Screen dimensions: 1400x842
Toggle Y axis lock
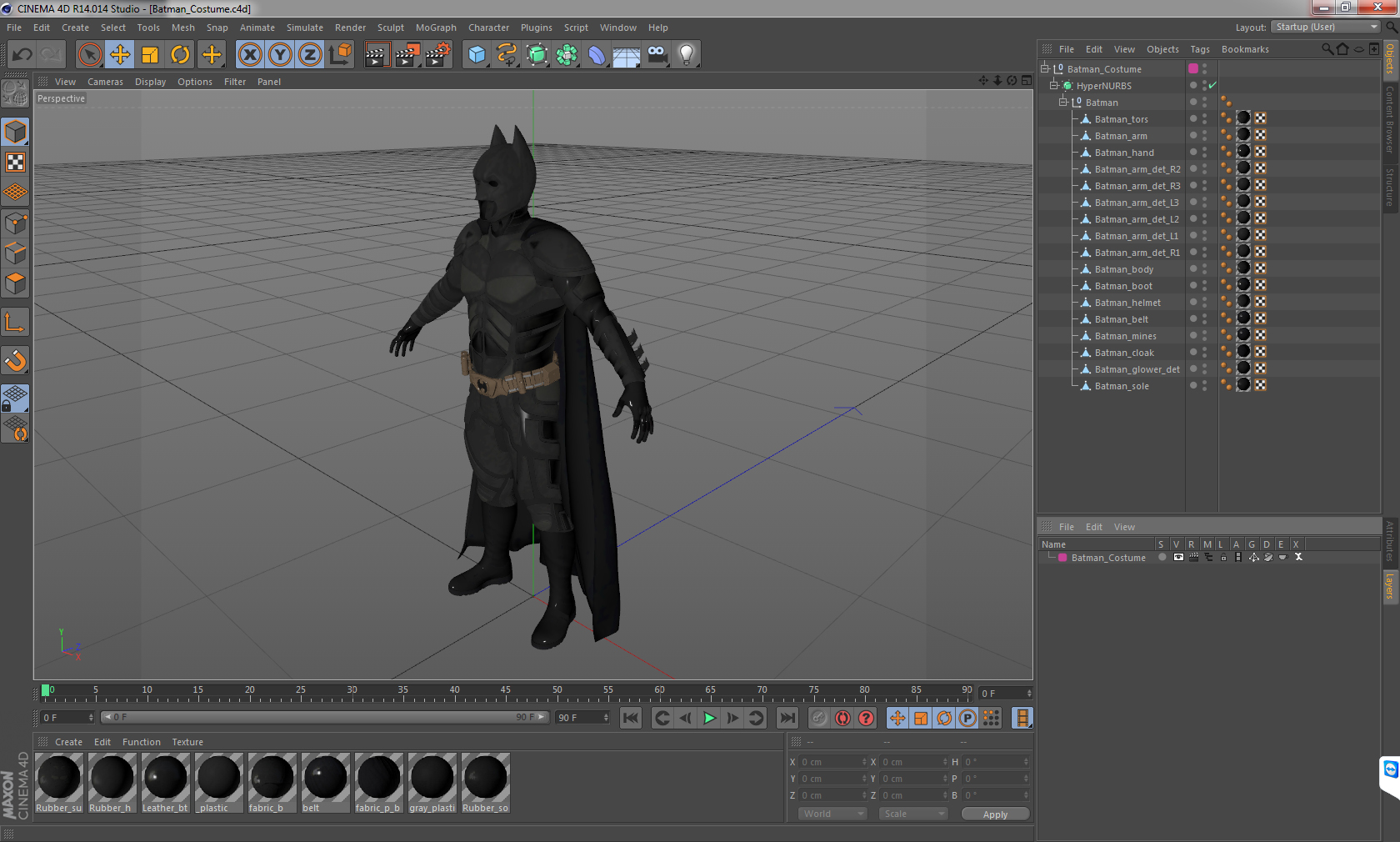[280, 55]
